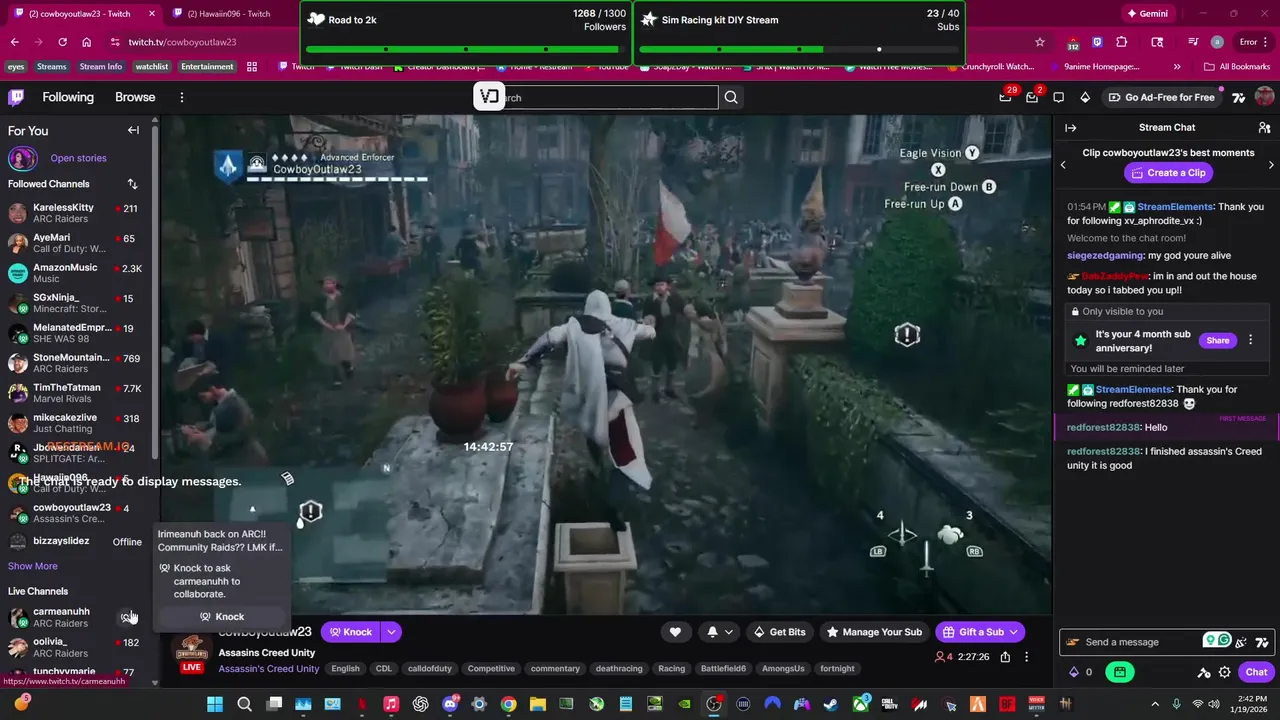
Task: Click the Twitch logo home icon
Action: 16,97
